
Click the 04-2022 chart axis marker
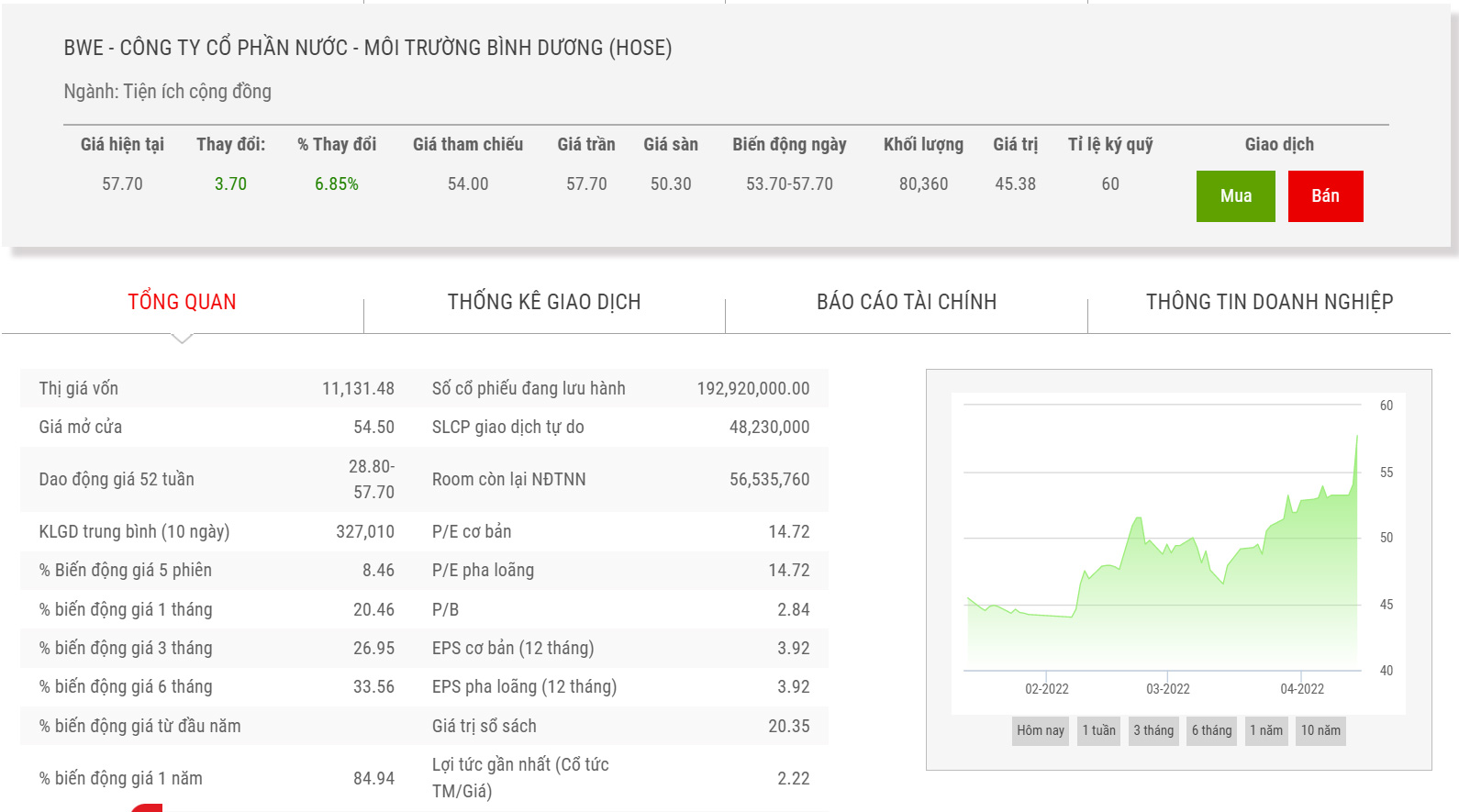coord(1301,689)
